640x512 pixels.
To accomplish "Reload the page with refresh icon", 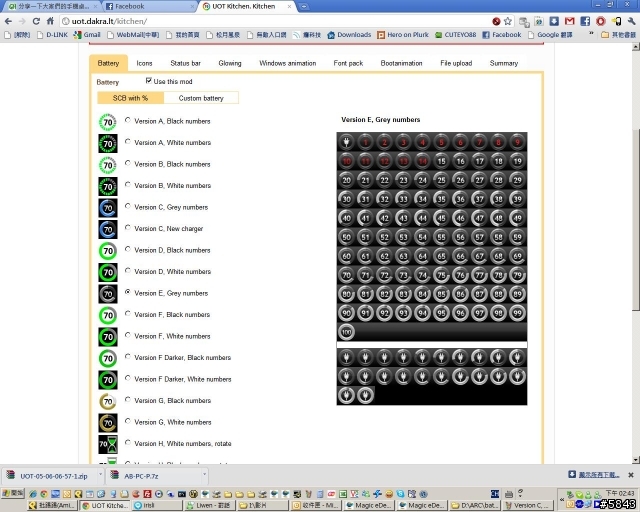I will point(36,21).
